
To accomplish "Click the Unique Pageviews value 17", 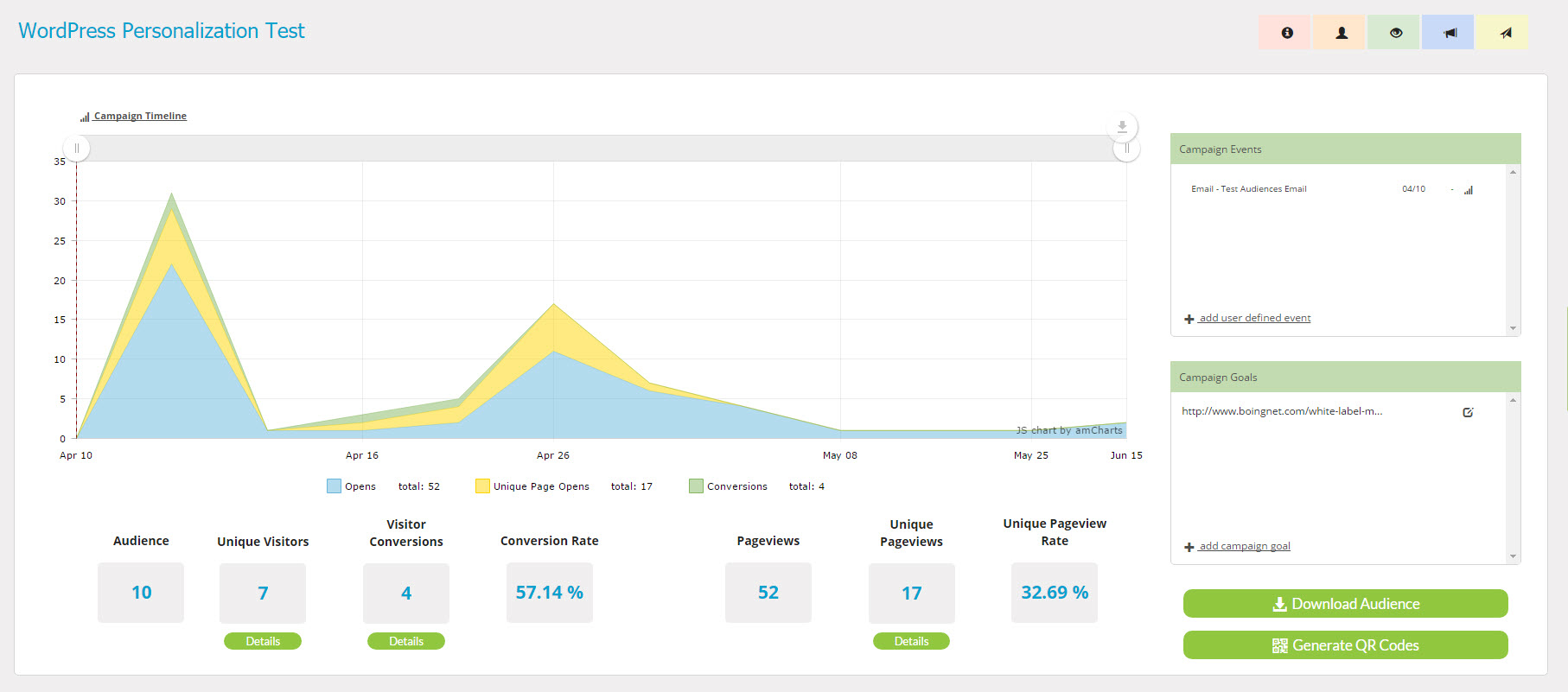I will (x=912, y=594).
